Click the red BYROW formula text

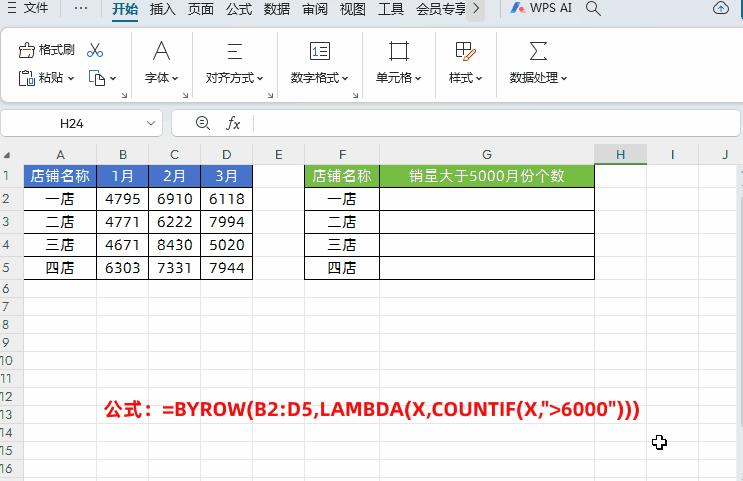pyautogui.click(x=372, y=409)
